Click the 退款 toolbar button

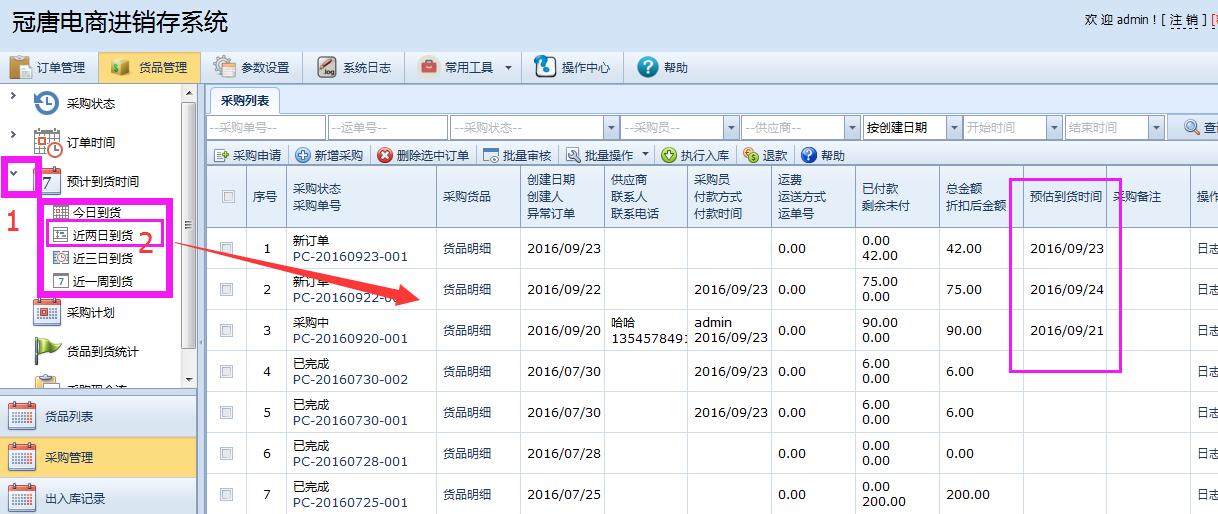765,155
